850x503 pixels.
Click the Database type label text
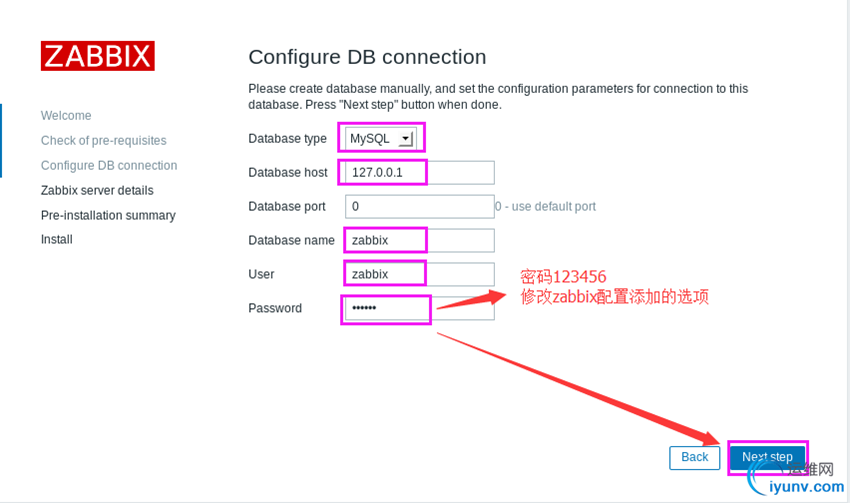[x=287, y=139]
